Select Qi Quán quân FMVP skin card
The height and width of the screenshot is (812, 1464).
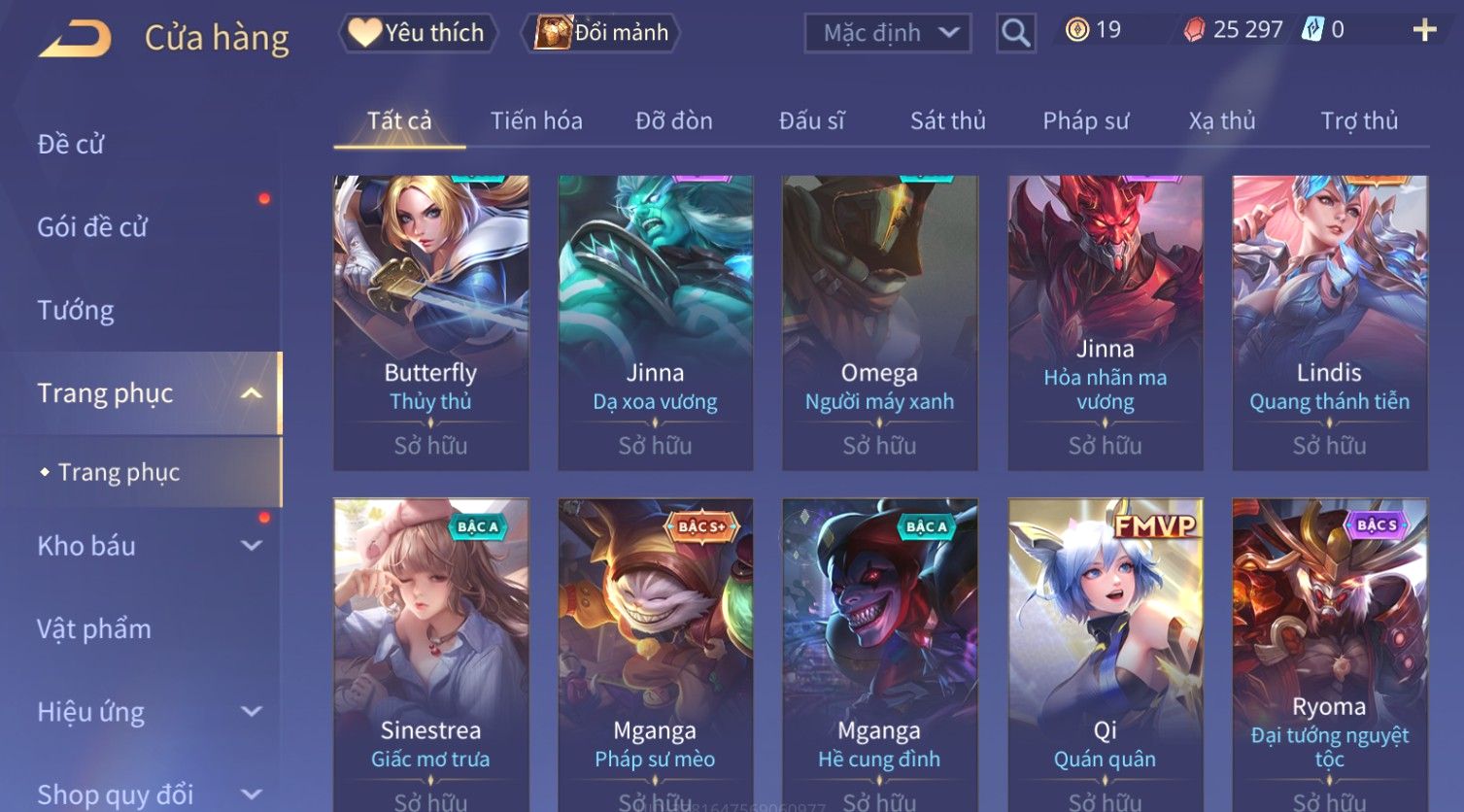click(x=1106, y=656)
